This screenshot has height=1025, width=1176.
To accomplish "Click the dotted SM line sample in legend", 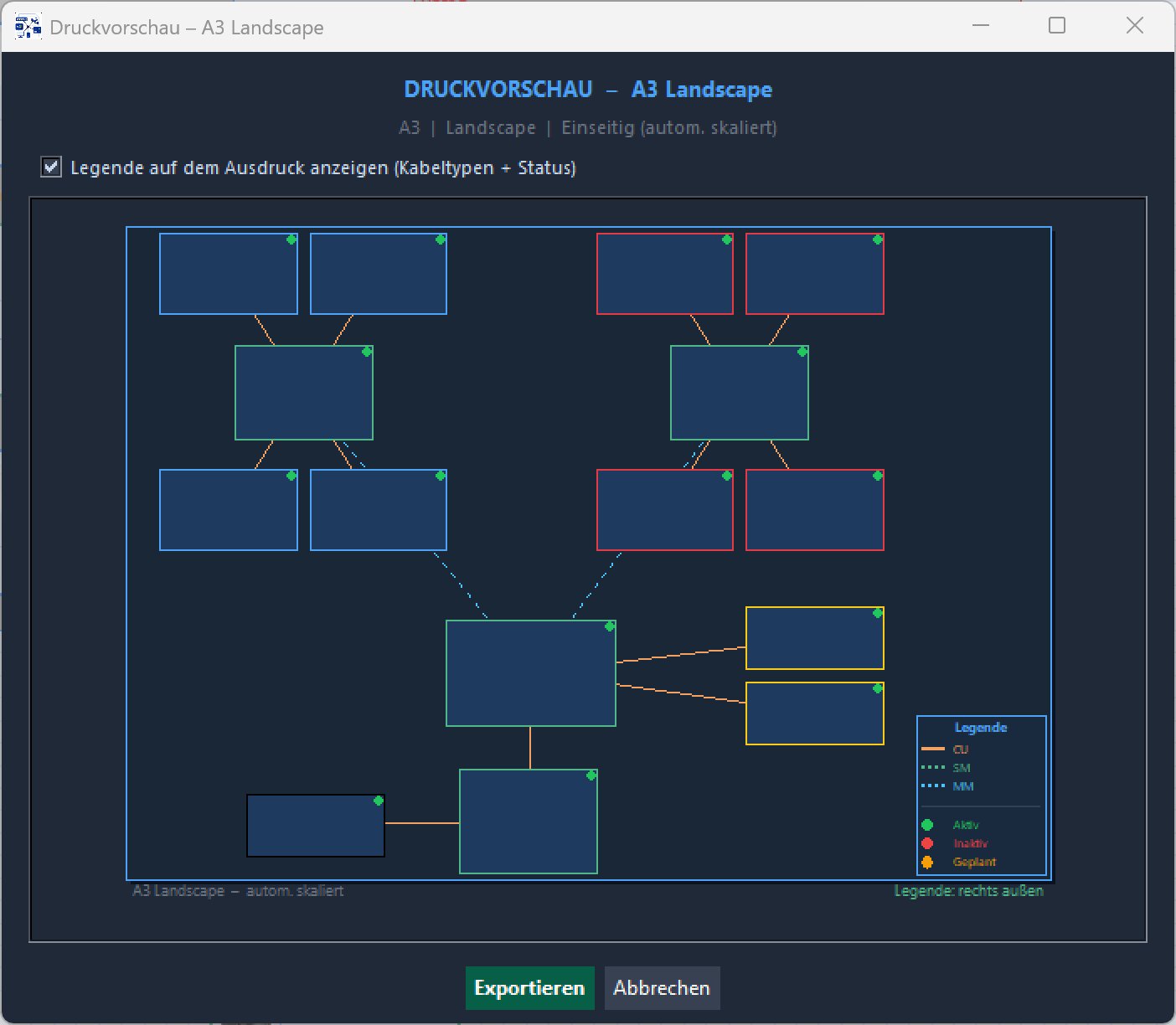I will point(933,767).
